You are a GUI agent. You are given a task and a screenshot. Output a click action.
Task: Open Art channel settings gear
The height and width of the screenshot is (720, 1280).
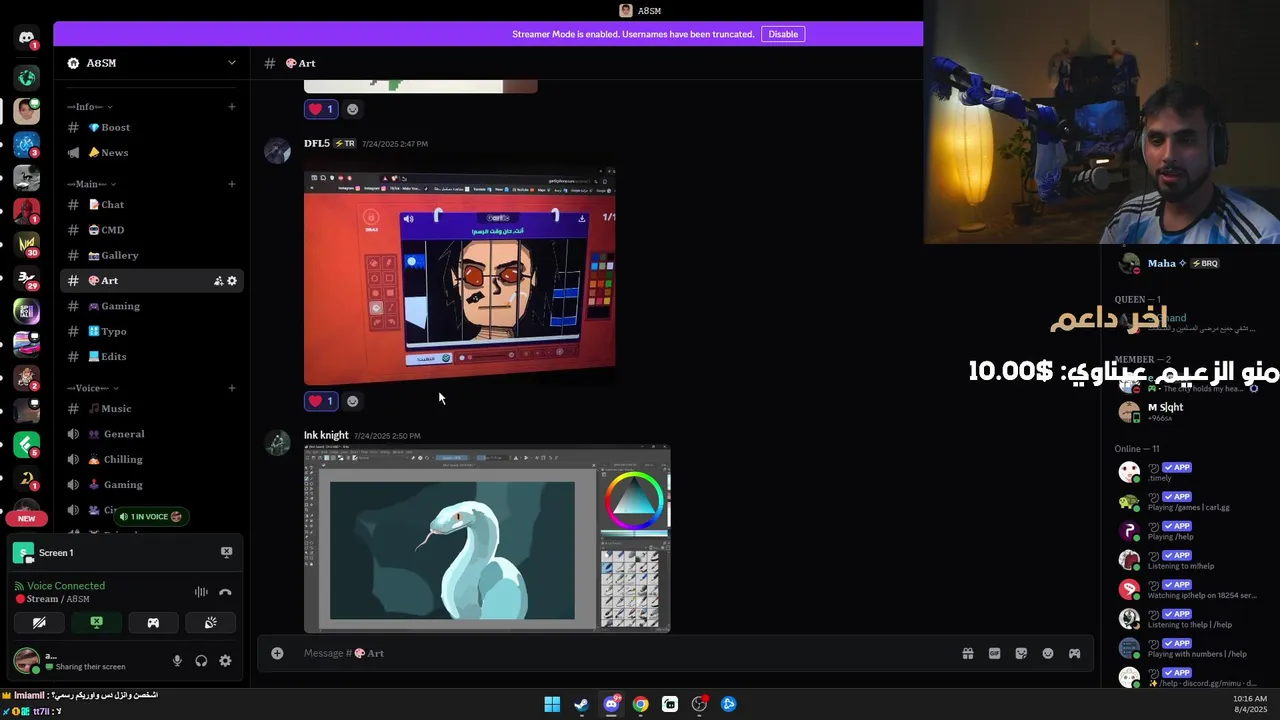click(232, 281)
